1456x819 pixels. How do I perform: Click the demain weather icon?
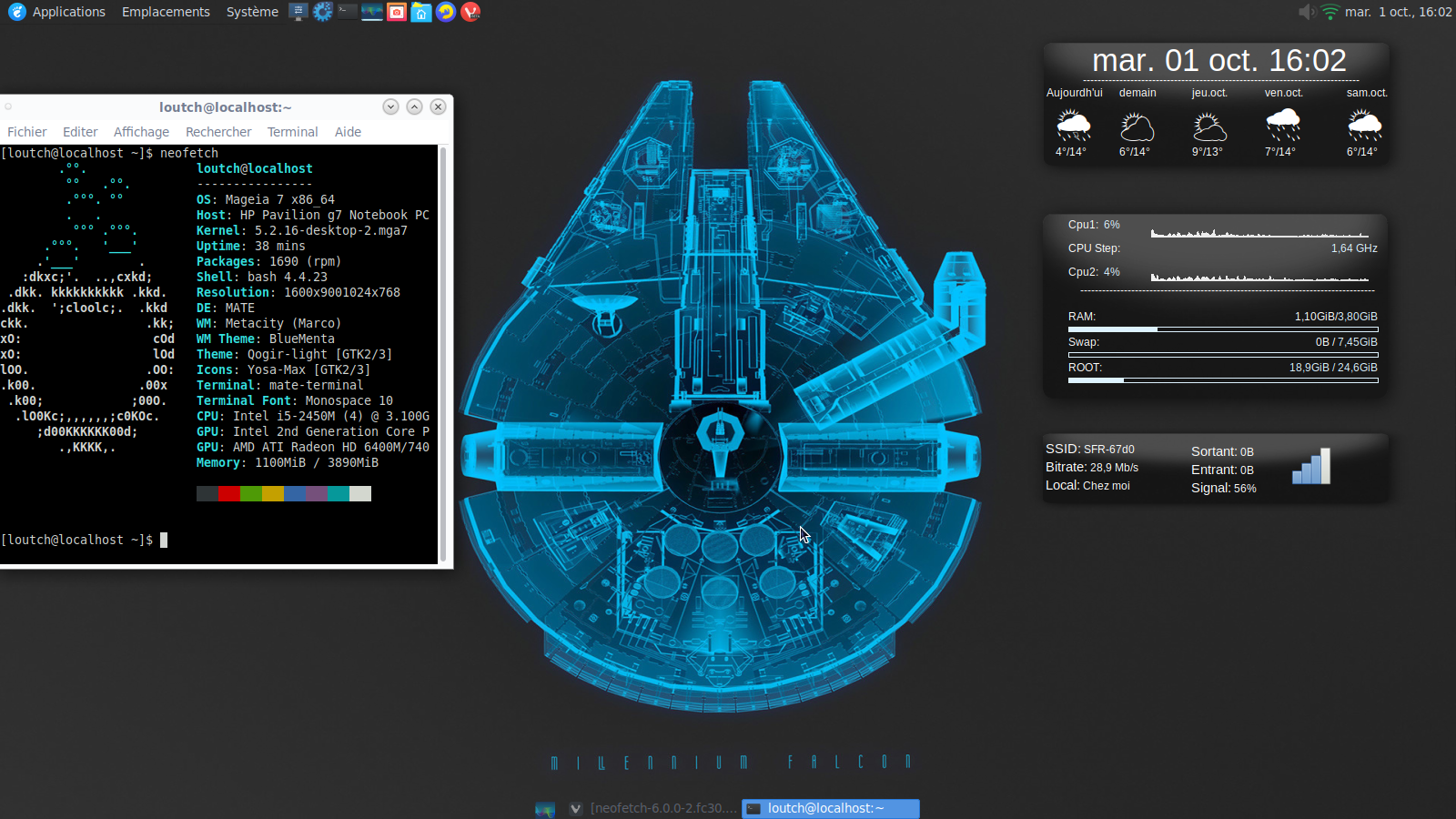tap(1137, 126)
